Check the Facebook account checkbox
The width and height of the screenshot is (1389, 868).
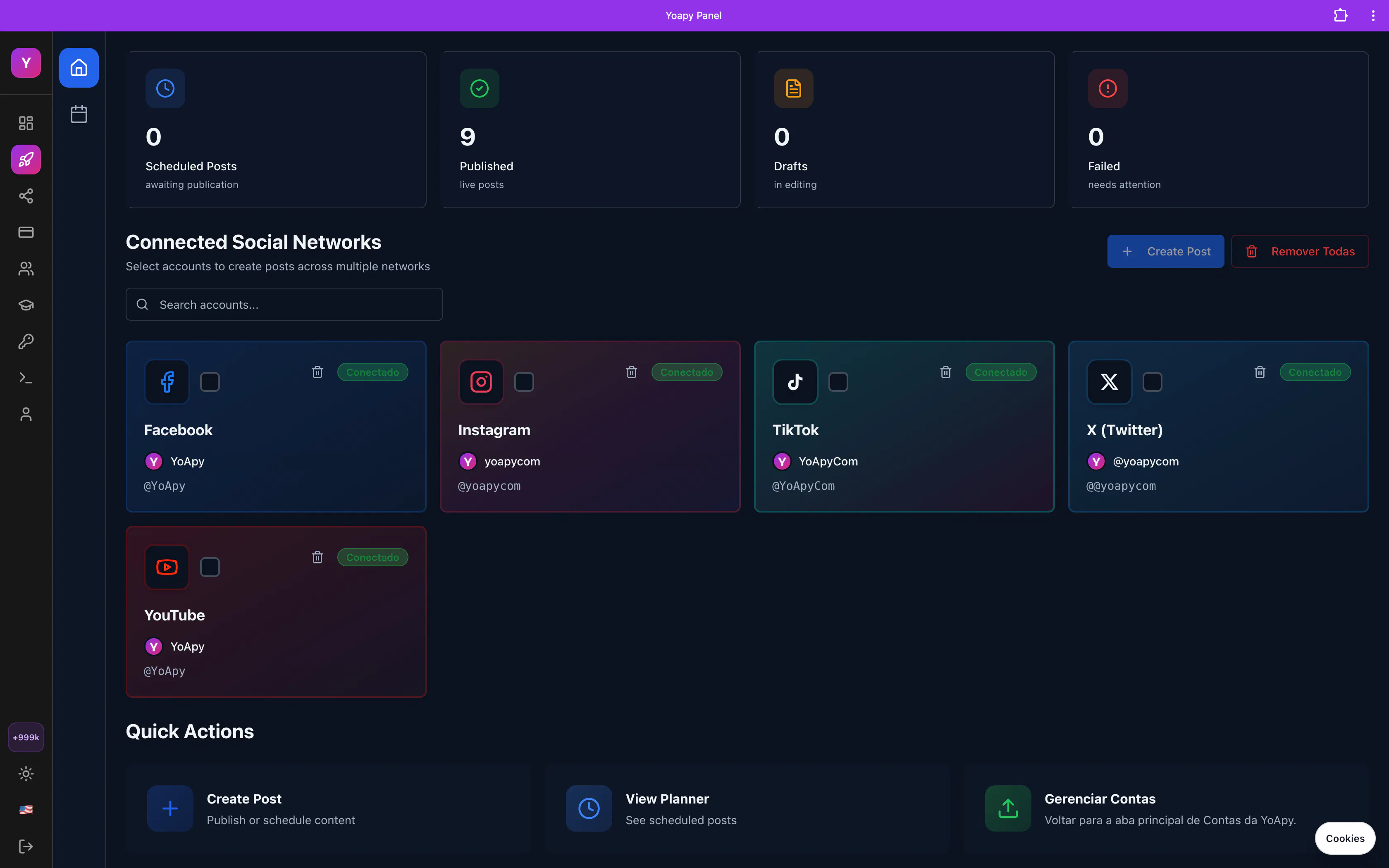tap(210, 382)
